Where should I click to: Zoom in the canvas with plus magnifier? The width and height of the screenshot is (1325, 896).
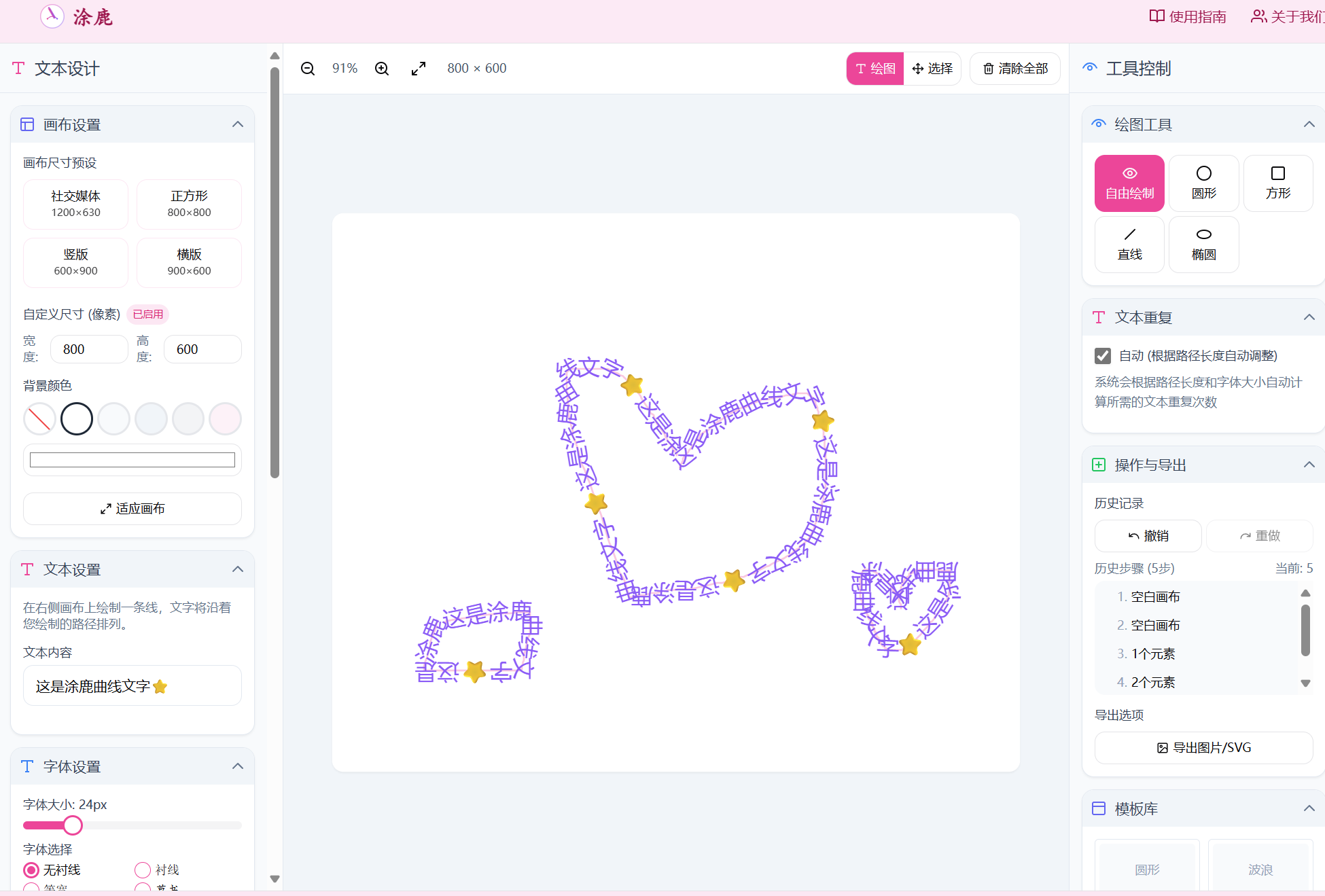point(382,69)
